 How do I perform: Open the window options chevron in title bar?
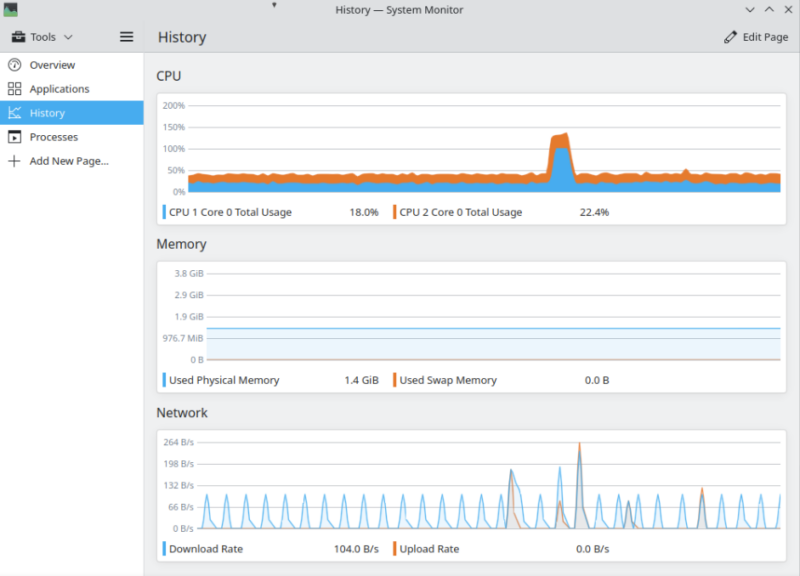[752, 10]
